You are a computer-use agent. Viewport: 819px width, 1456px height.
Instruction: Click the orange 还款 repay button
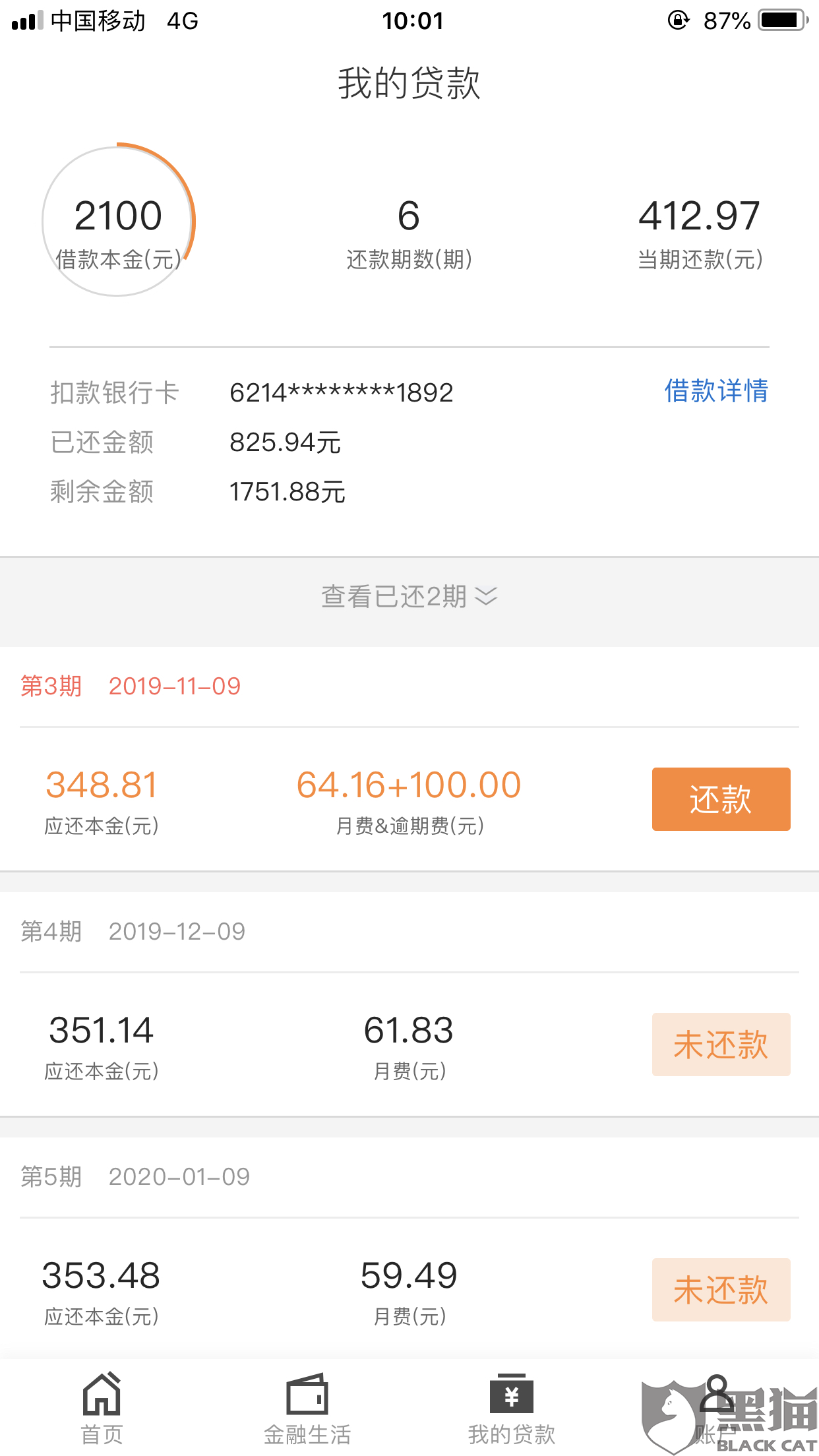pos(721,799)
